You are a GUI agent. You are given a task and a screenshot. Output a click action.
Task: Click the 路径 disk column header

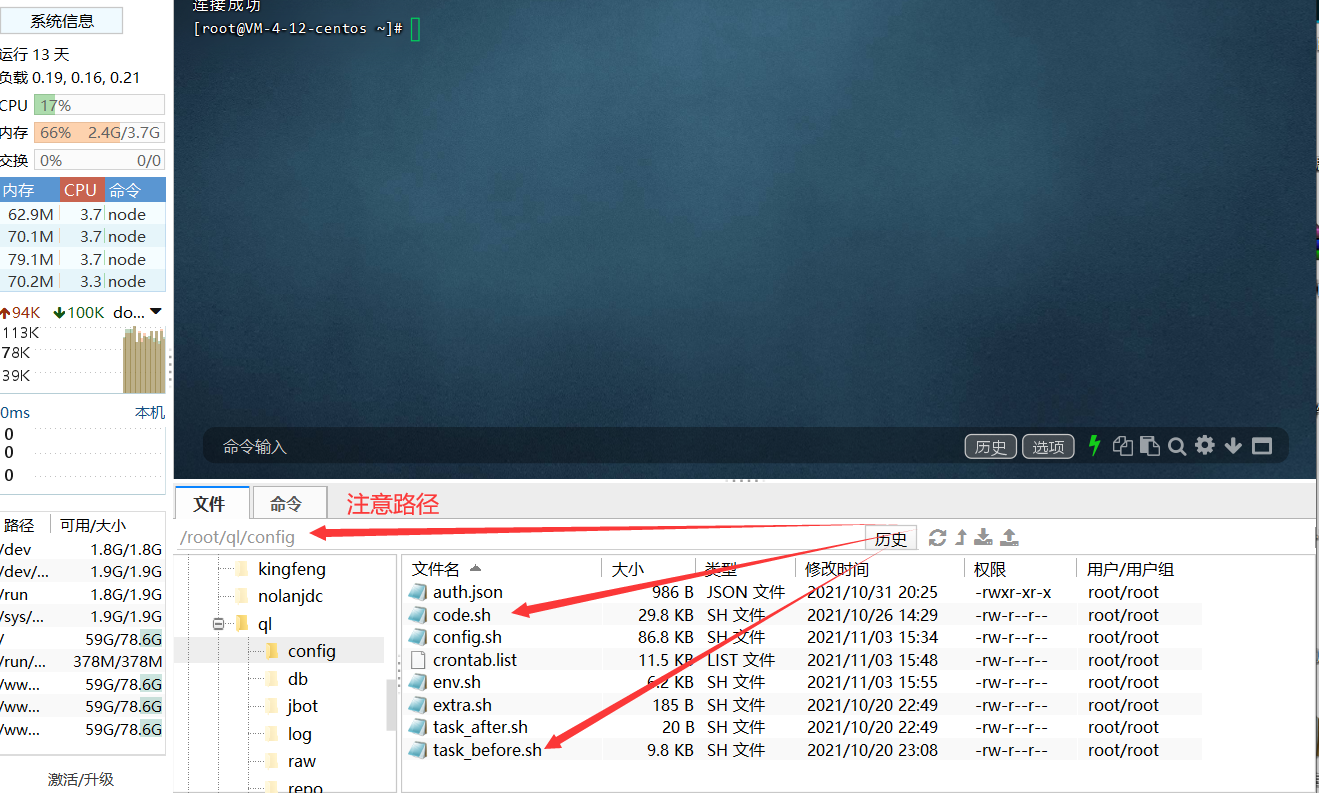pyautogui.click(x=20, y=525)
